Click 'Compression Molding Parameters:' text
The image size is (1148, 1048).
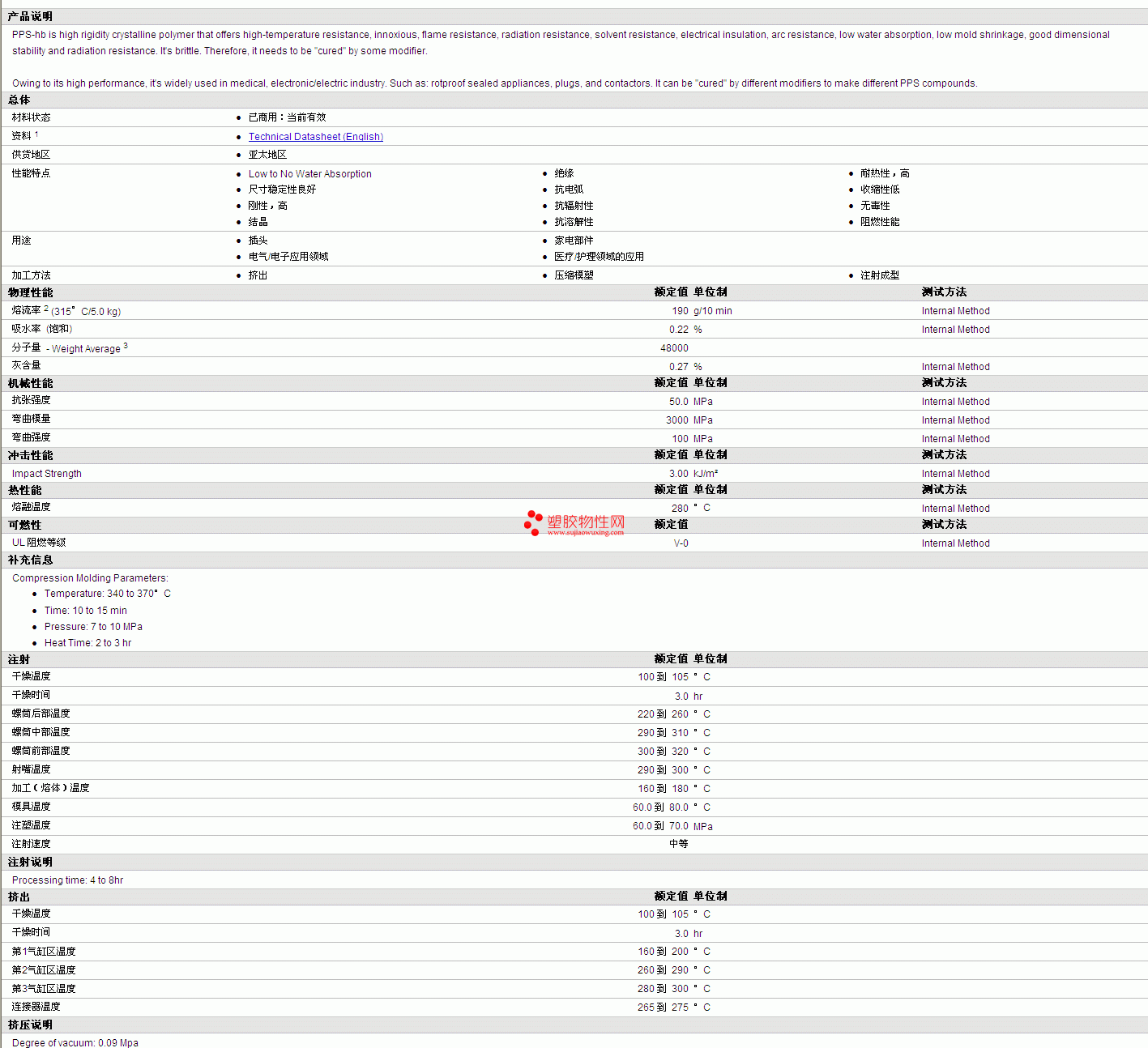[90, 578]
